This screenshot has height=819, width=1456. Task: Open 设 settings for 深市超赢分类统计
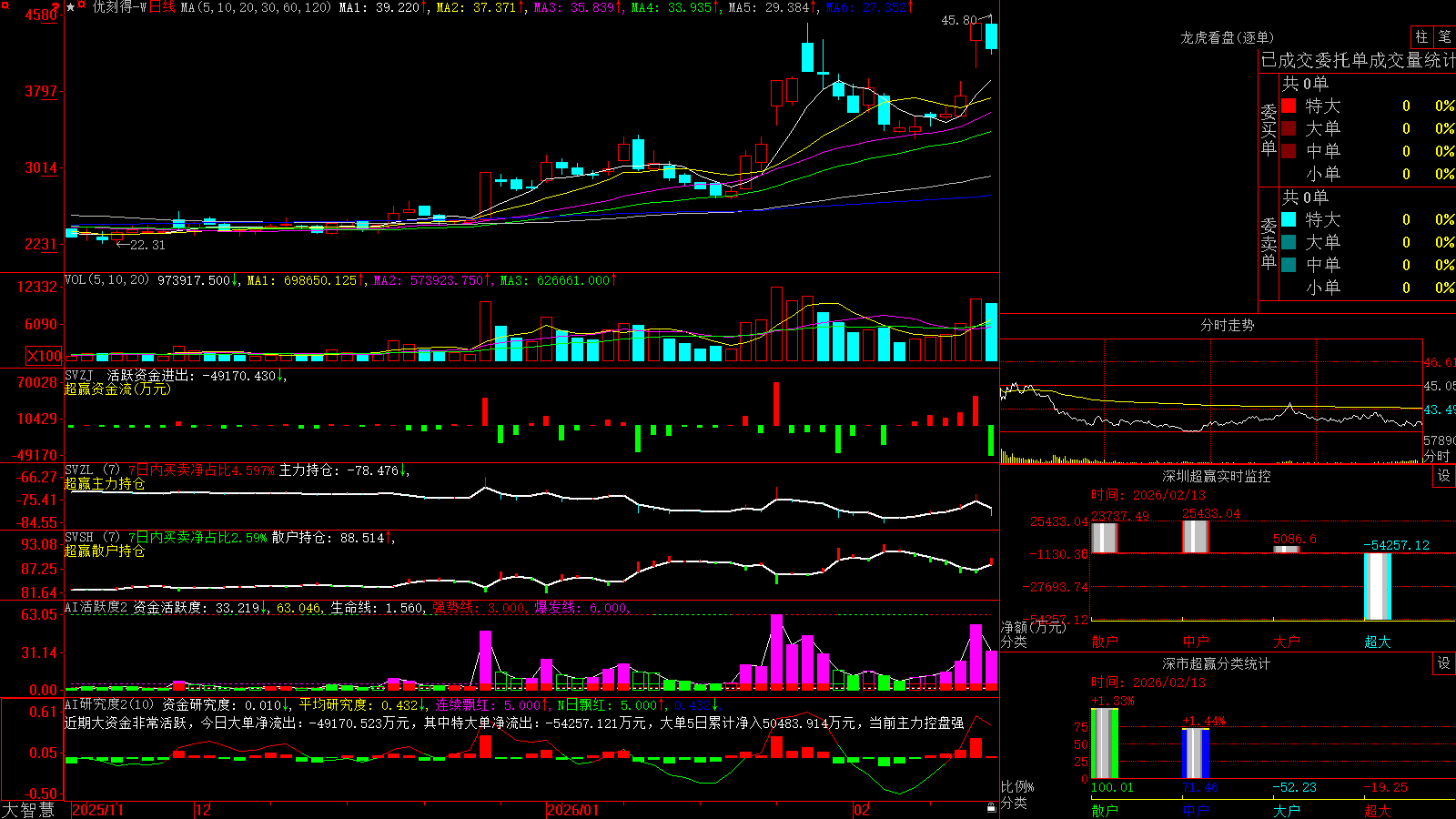tap(1444, 663)
